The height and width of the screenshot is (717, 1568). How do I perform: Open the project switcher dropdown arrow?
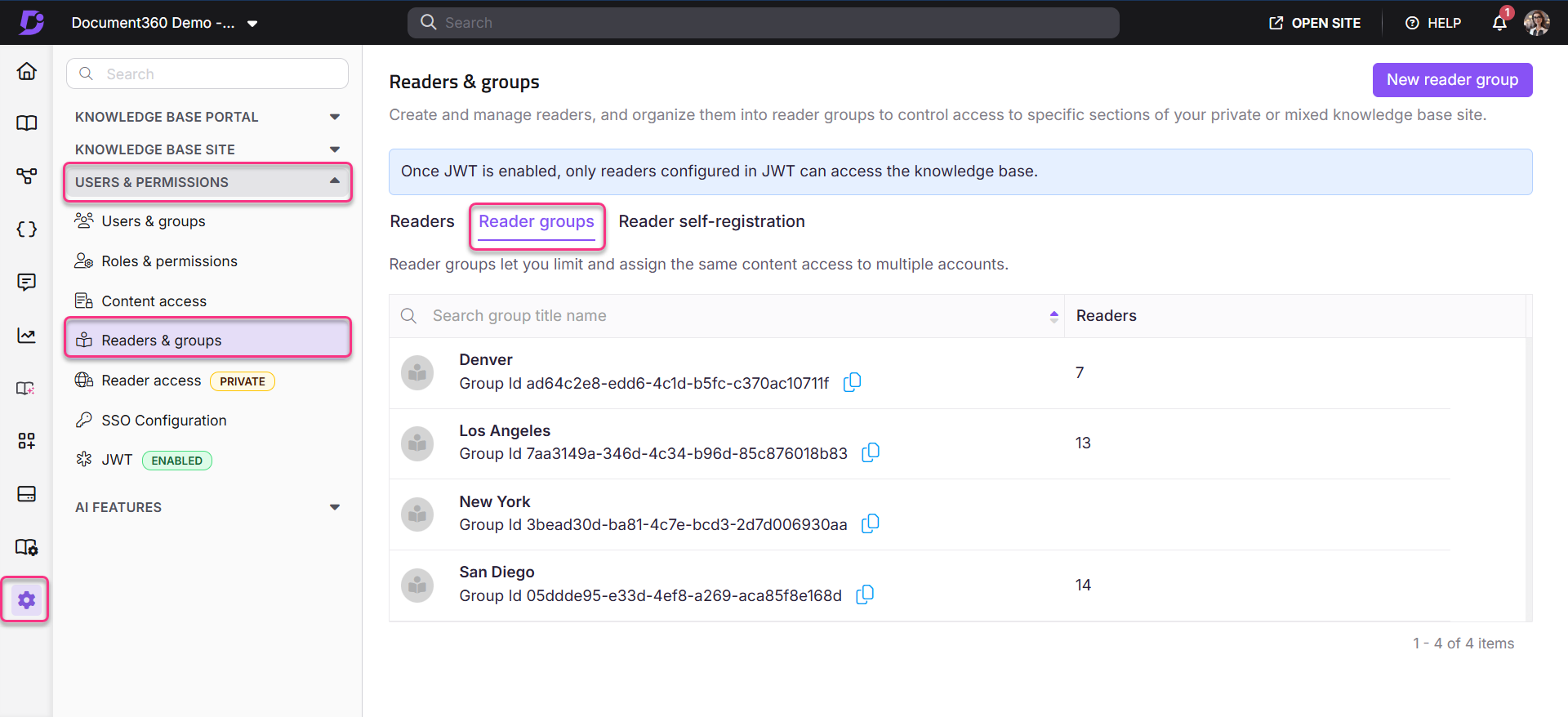pos(252,24)
